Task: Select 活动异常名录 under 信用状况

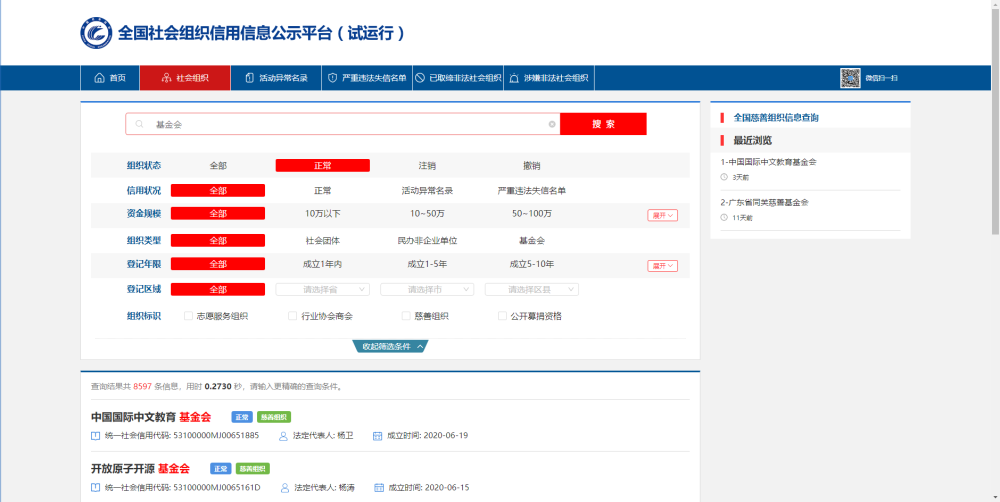Action: pos(427,190)
